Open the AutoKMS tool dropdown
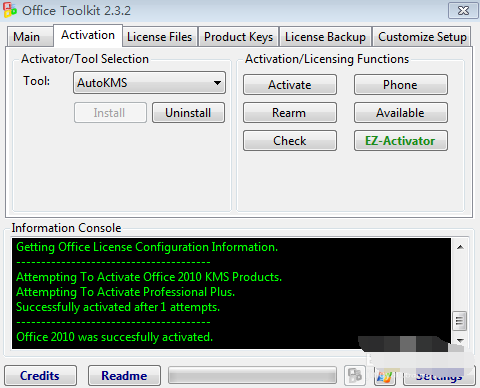Image resolution: width=480 pixels, height=388 pixels. [x=149, y=83]
